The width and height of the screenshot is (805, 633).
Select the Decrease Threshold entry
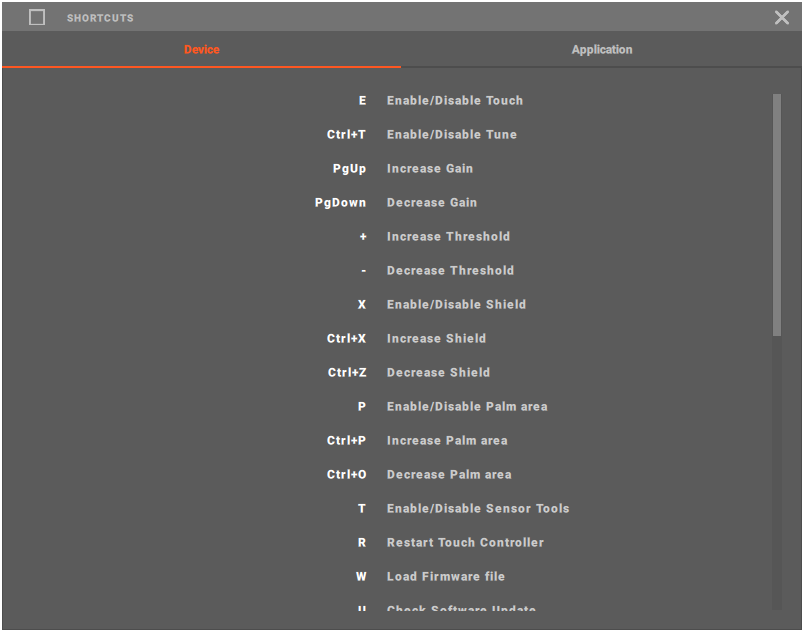click(x=450, y=271)
